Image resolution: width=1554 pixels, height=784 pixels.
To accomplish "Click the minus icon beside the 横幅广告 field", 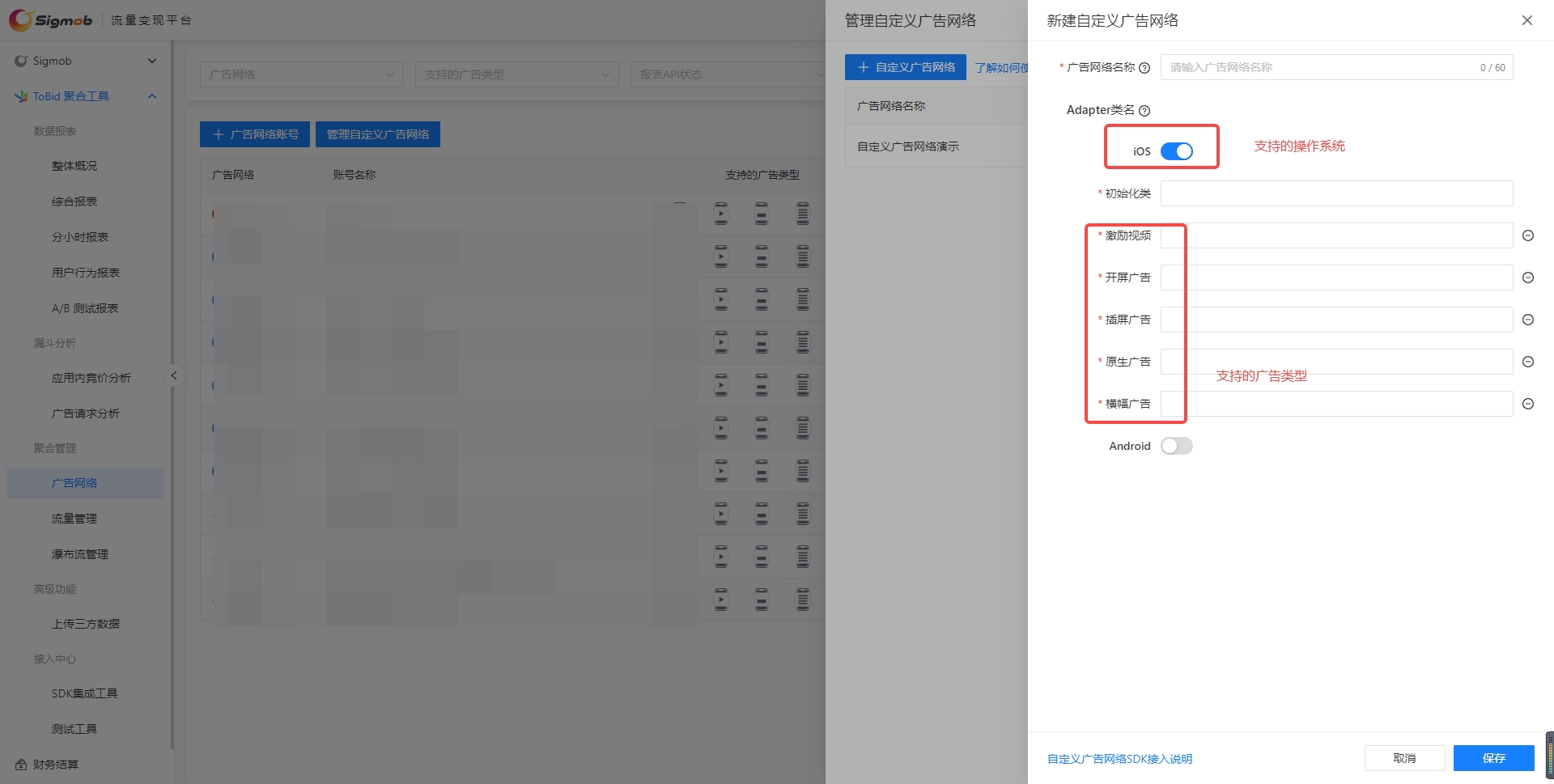I will 1528,404.
